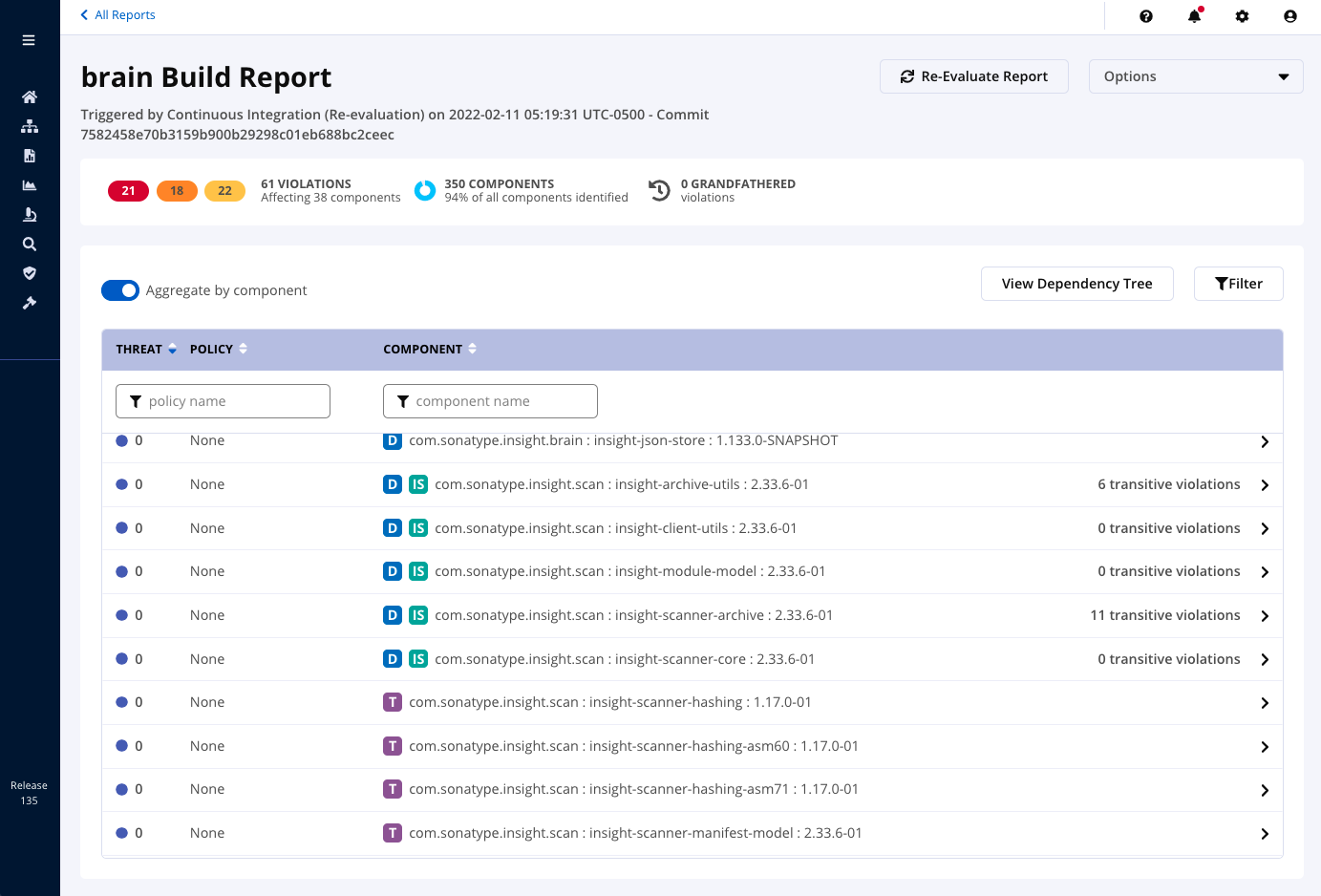Open the legal gavel tool in the sidebar
This screenshot has width=1321, height=896.
(29, 302)
